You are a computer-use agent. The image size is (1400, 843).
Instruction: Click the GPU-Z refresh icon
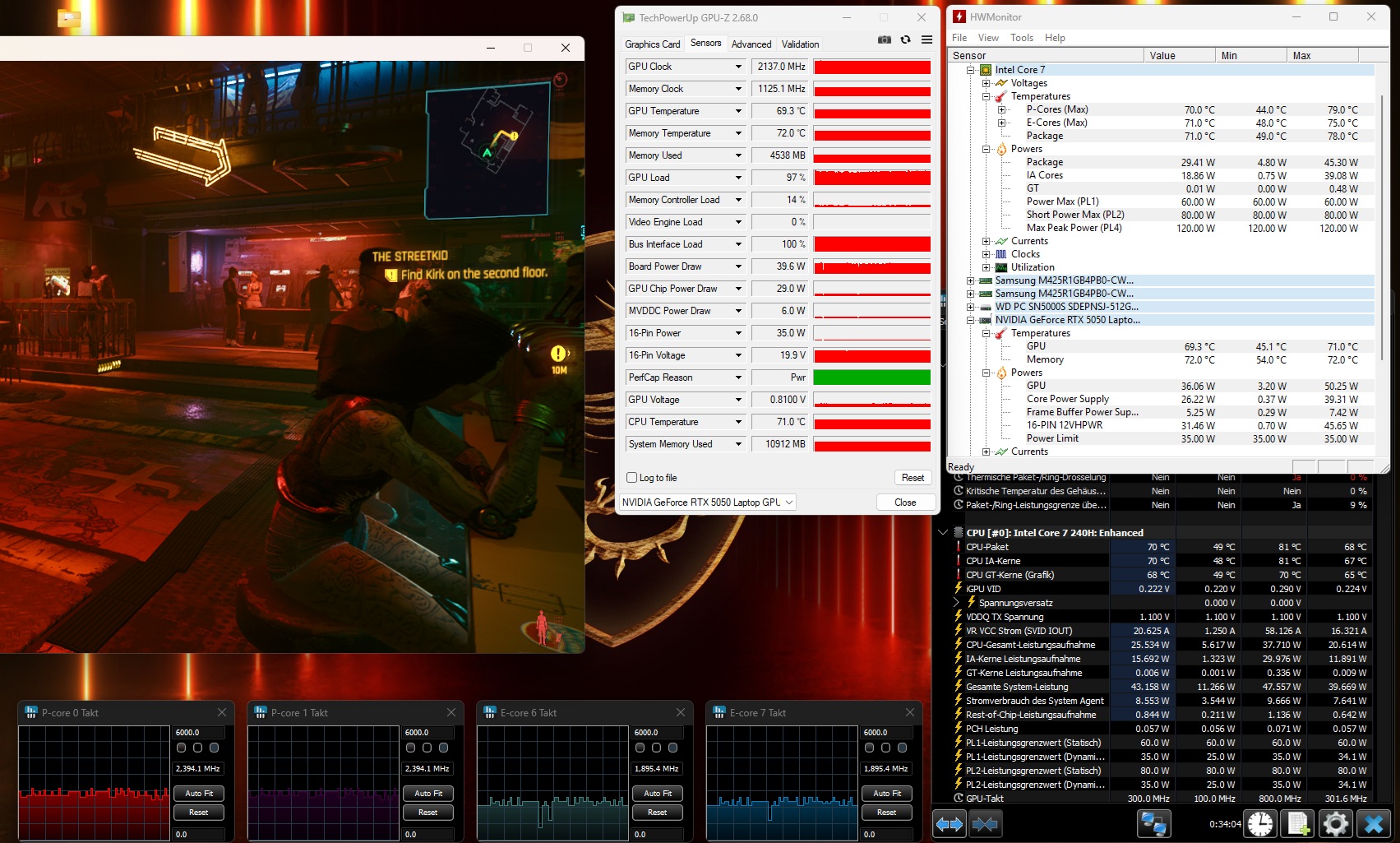(905, 40)
